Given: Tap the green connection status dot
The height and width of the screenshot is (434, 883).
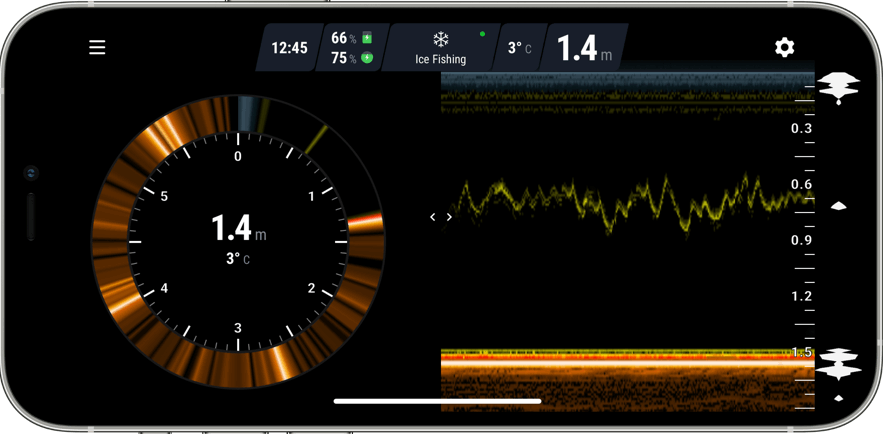Looking at the screenshot, I should [x=482, y=34].
